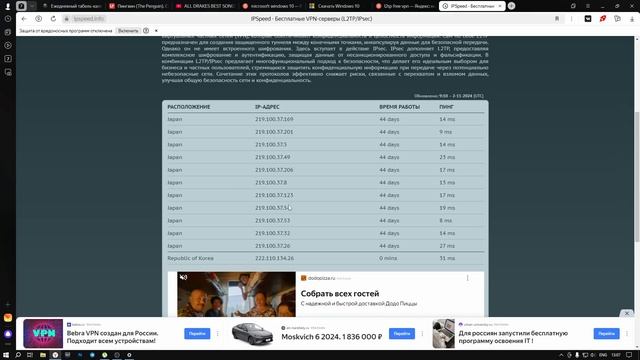The image size is (640, 360).
Task: Show hidden tray icons with the chevron
Action: [x=561, y=355]
